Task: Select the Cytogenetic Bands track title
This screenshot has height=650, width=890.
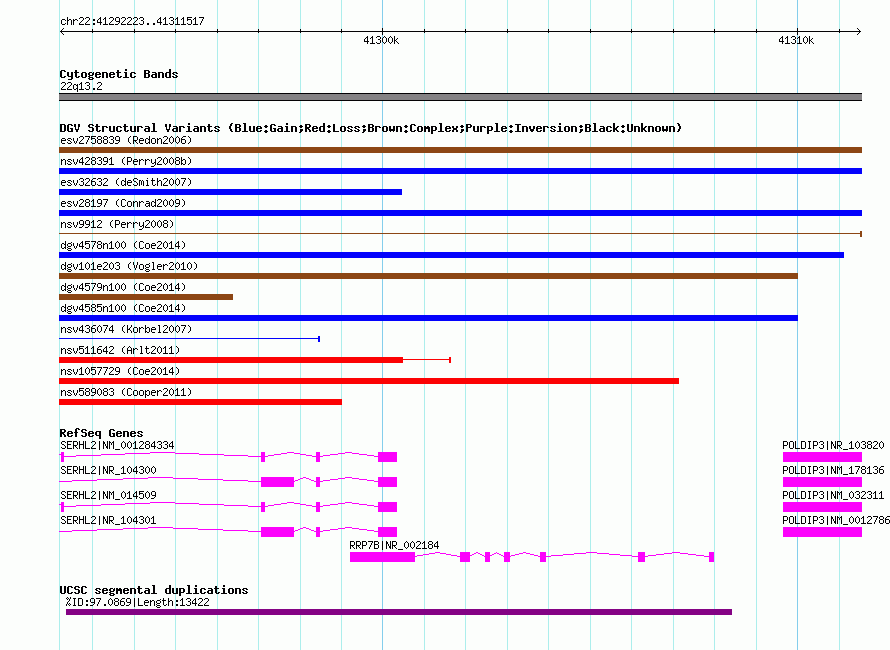Action: click(x=119, y=74)
